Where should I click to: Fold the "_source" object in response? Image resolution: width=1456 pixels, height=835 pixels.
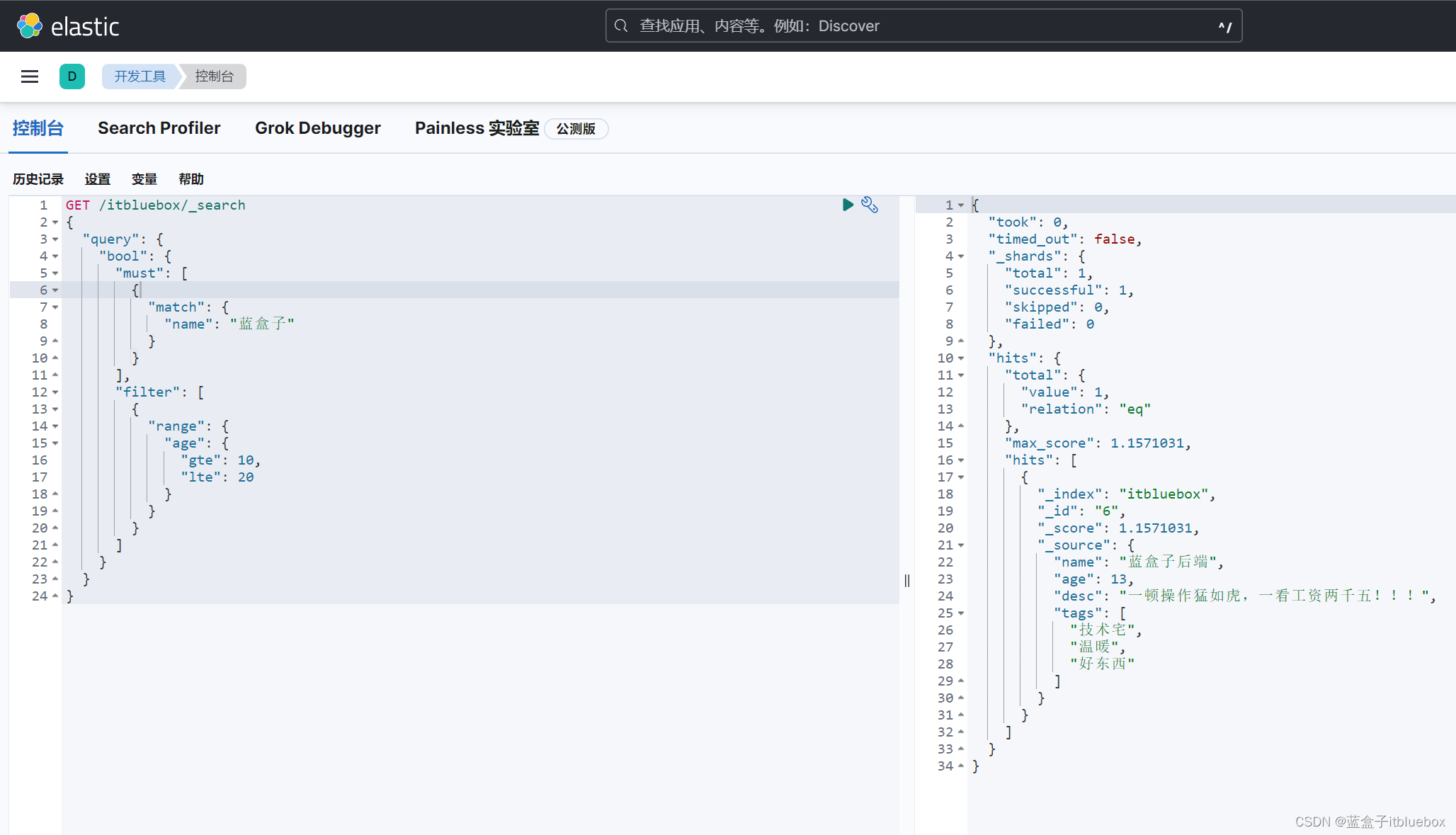pos(961,545)
